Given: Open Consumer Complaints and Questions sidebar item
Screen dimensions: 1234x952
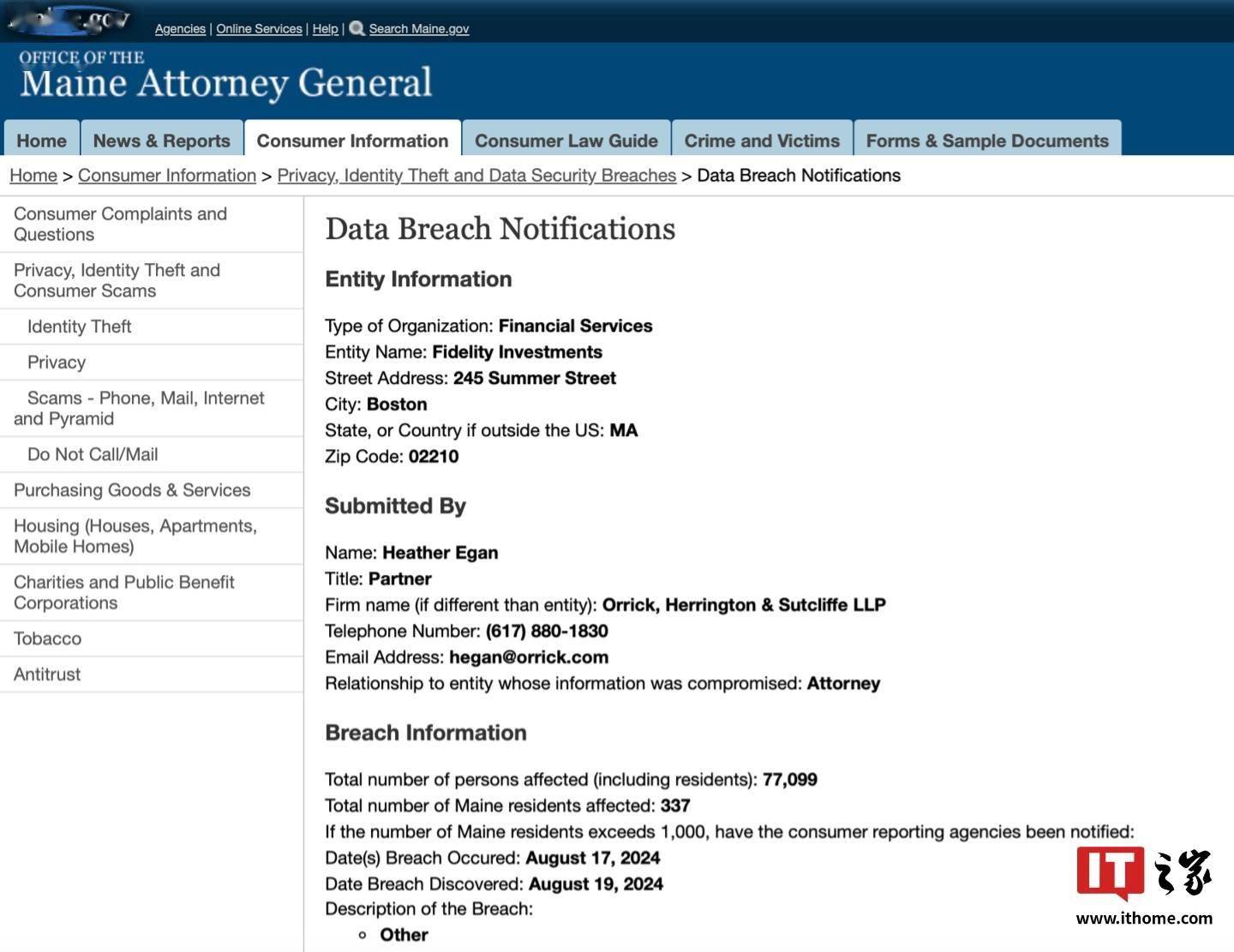Looking at the screenshot, I should pyautogui.click(x=152, y=225).
